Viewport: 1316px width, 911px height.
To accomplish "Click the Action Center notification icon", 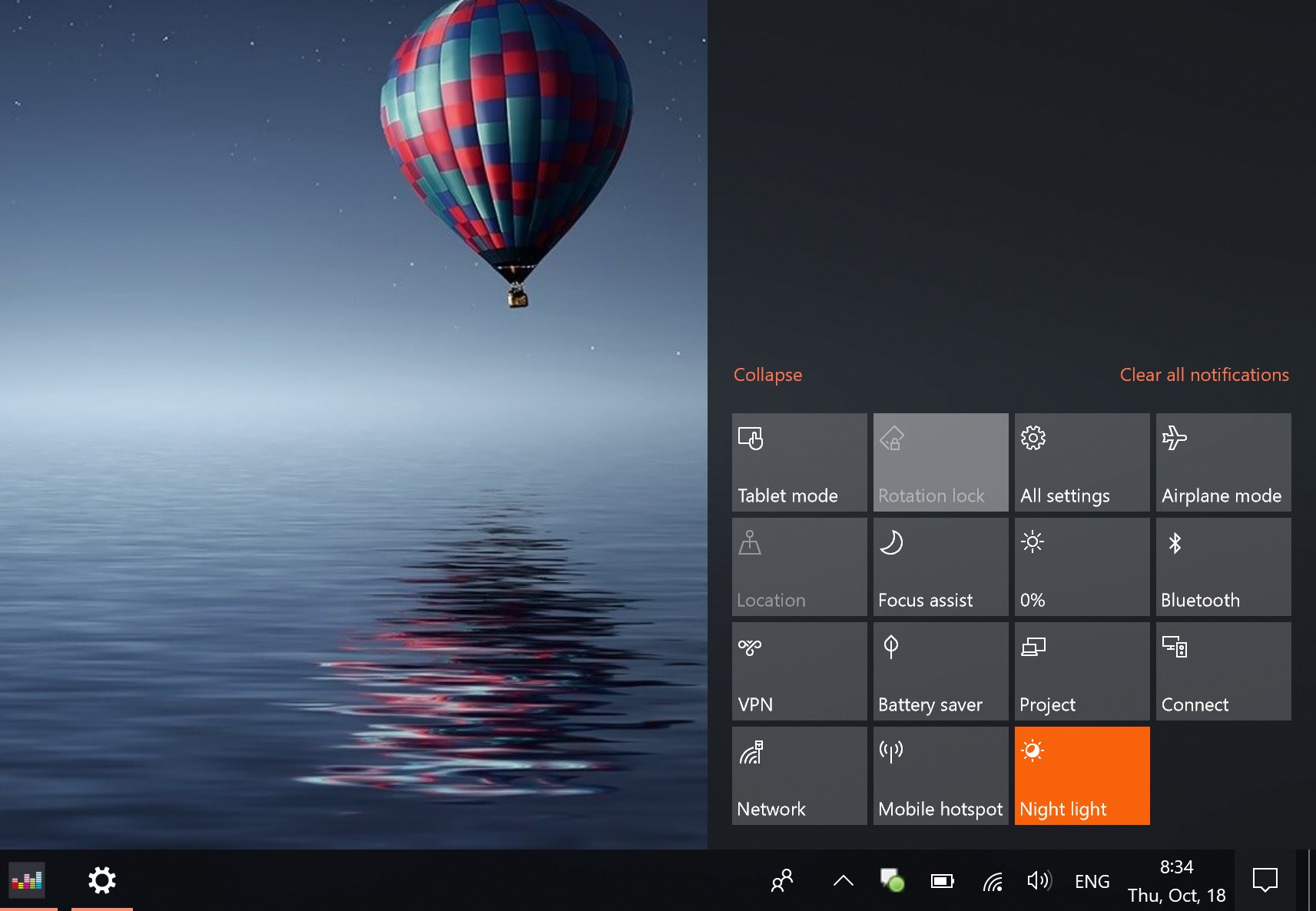I will [1265, 880].
